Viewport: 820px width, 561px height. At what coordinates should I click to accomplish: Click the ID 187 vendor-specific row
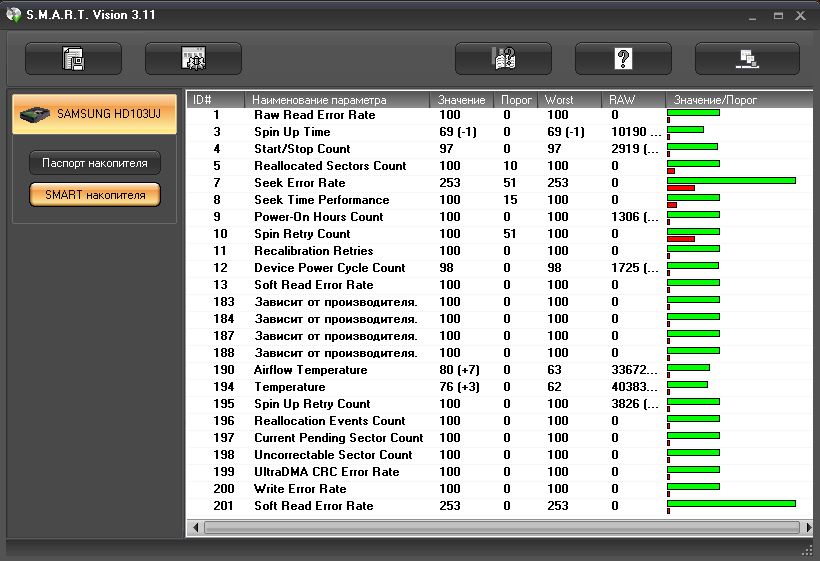(x=499, y=336)
